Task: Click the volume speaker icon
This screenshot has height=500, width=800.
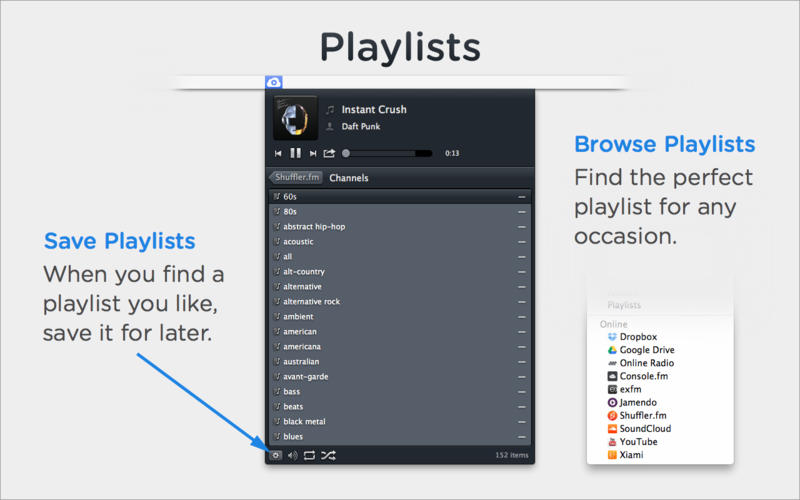Action: 292,455
